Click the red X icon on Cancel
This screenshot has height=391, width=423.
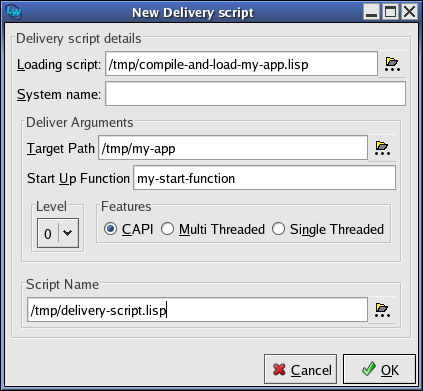[x=279, y=369]
